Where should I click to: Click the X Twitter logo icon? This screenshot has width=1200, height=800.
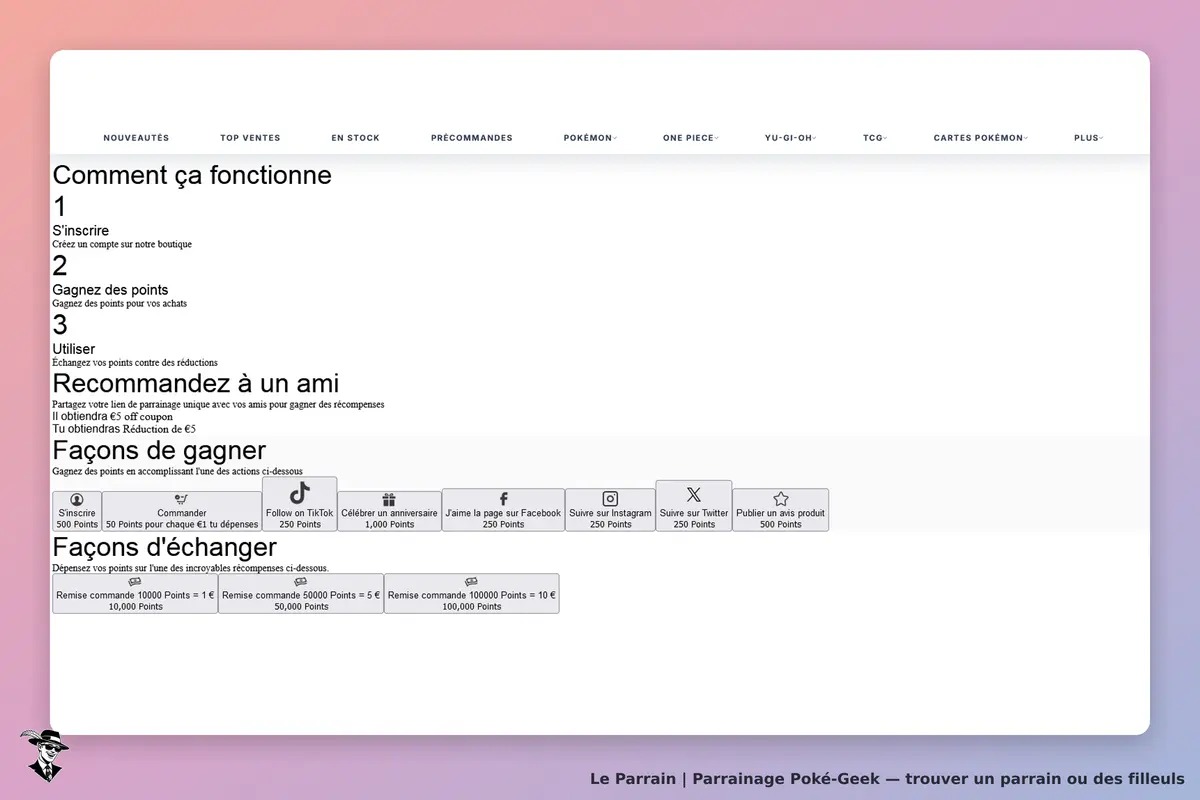click(694, 495)
